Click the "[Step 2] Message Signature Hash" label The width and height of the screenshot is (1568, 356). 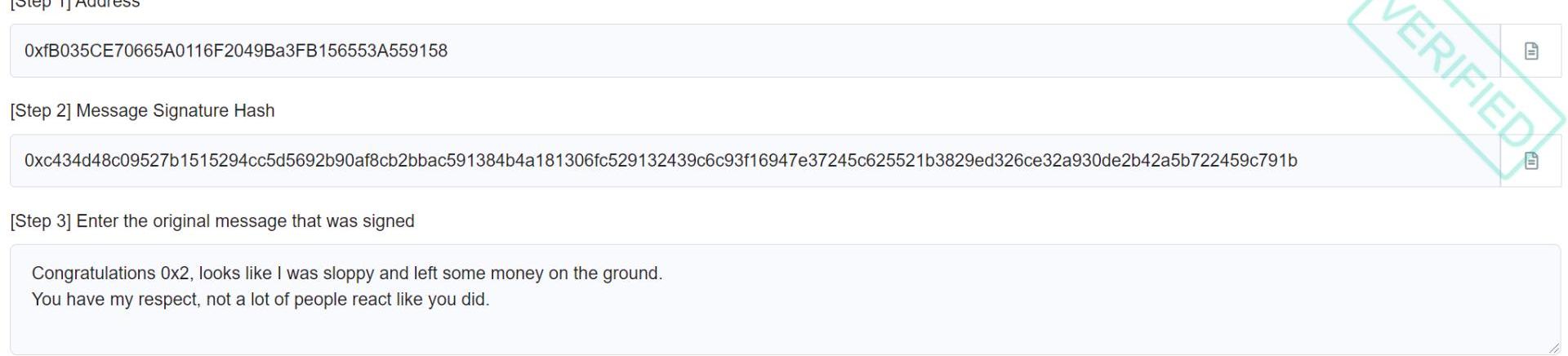pos(142,110)
